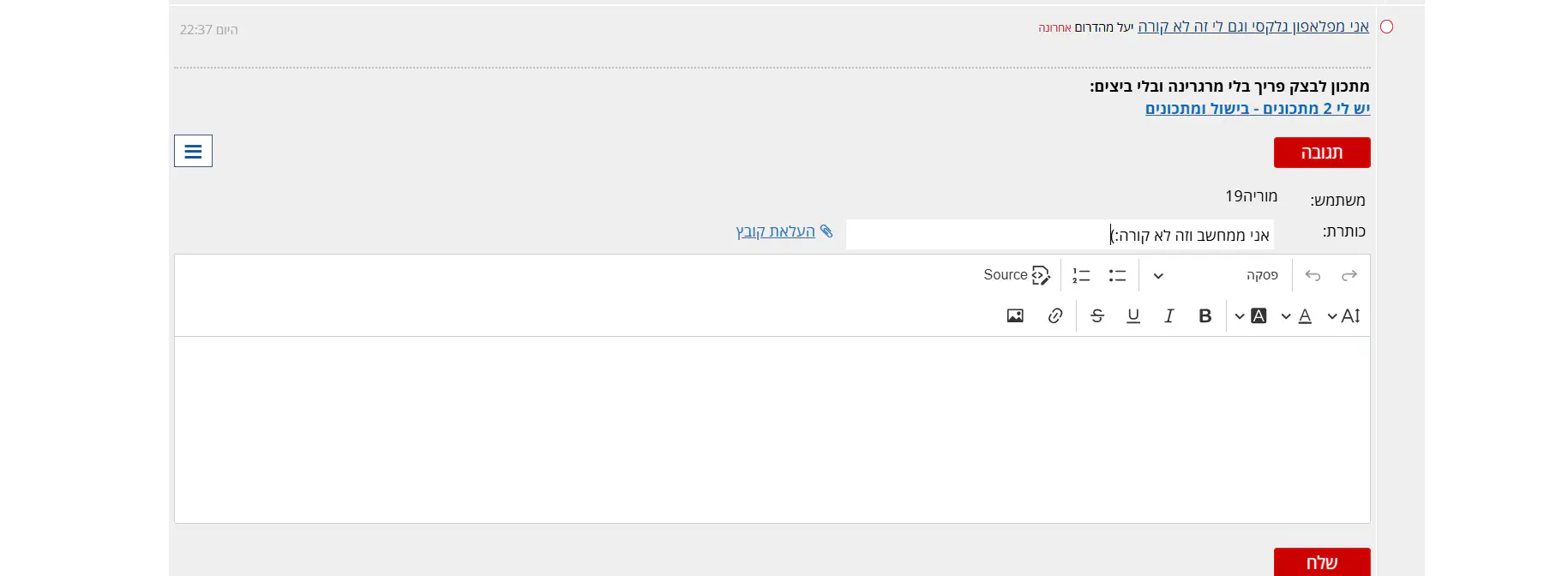This screenshot has height=576, width=1568.
Task: Toggle underline formatting
Action: 1133,315
